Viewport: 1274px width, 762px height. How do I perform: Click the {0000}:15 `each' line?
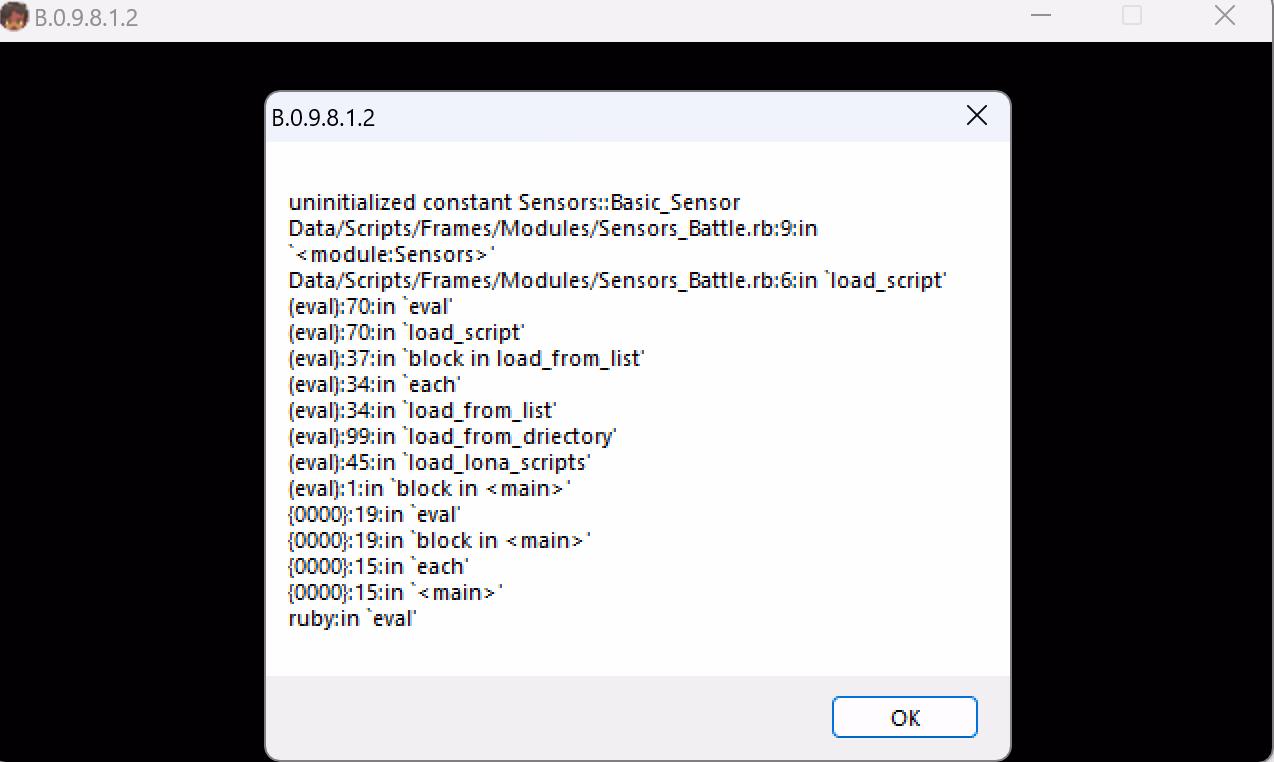pos(378,567)
